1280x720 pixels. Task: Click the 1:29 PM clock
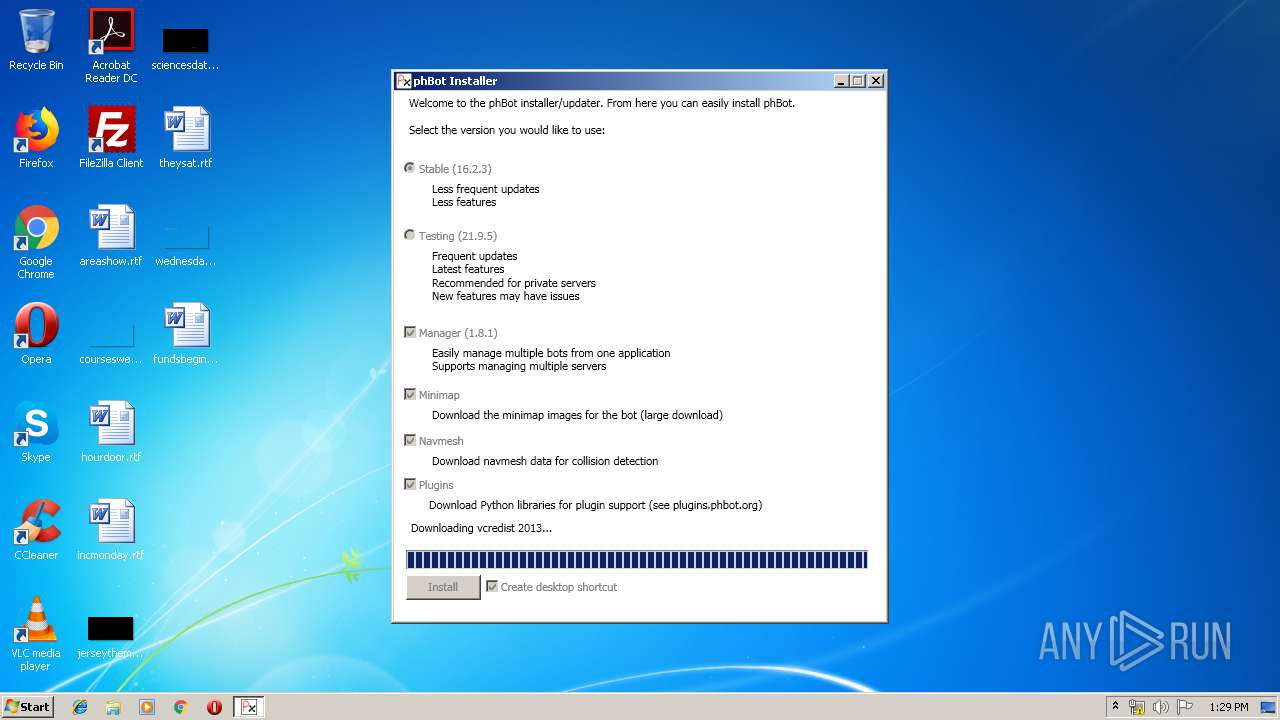pyautogui.click(x=1229, y=707)
